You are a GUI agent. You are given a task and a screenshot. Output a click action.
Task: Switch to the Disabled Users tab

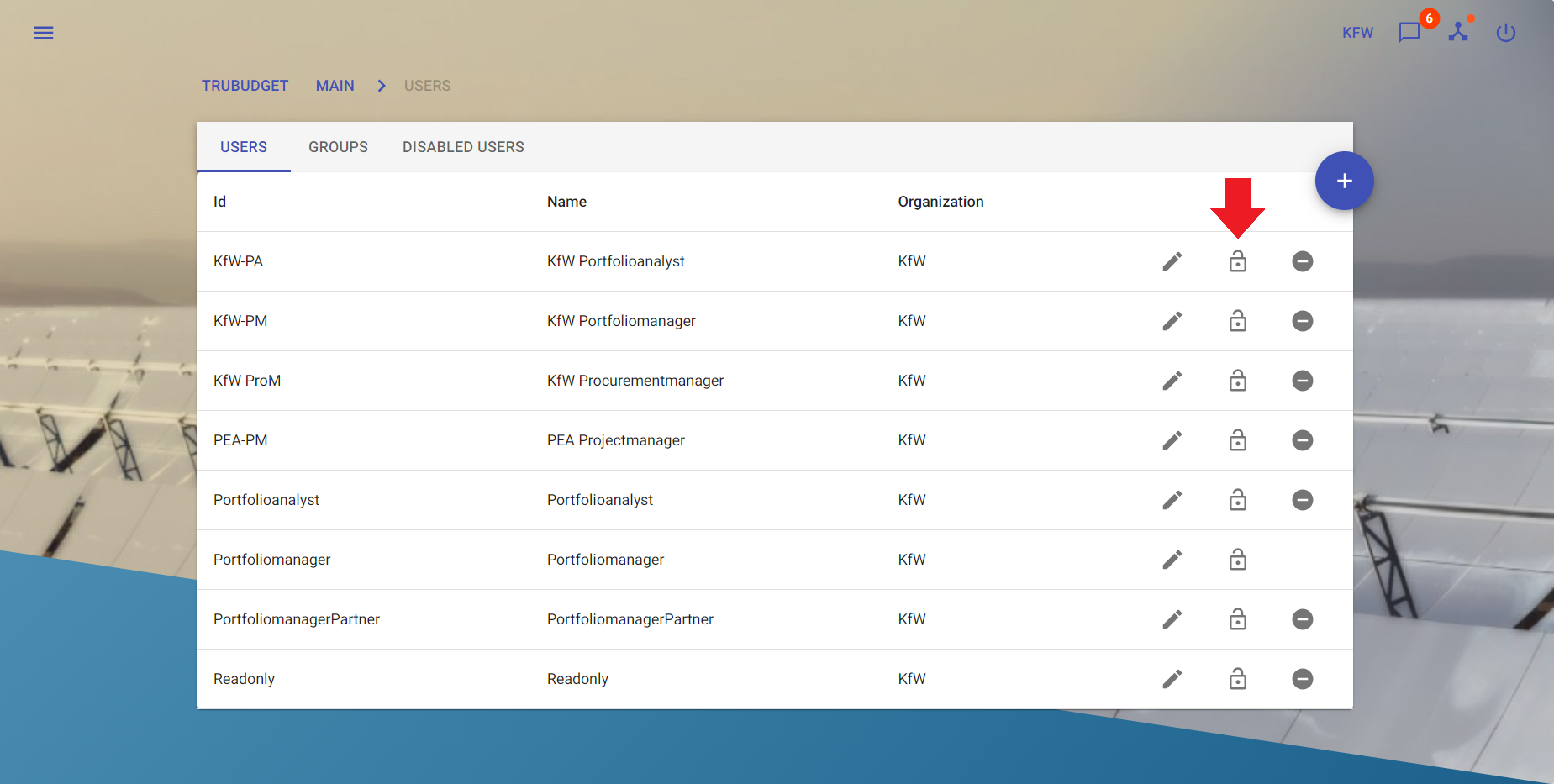(463, 147)
